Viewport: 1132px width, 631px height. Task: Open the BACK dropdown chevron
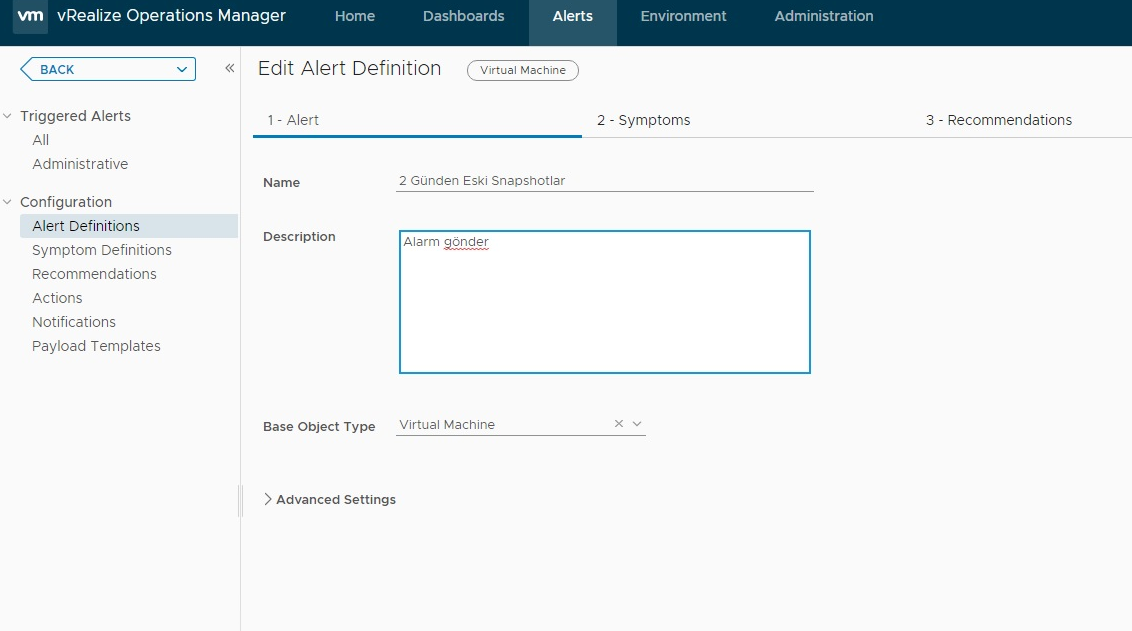coord(182,69)
